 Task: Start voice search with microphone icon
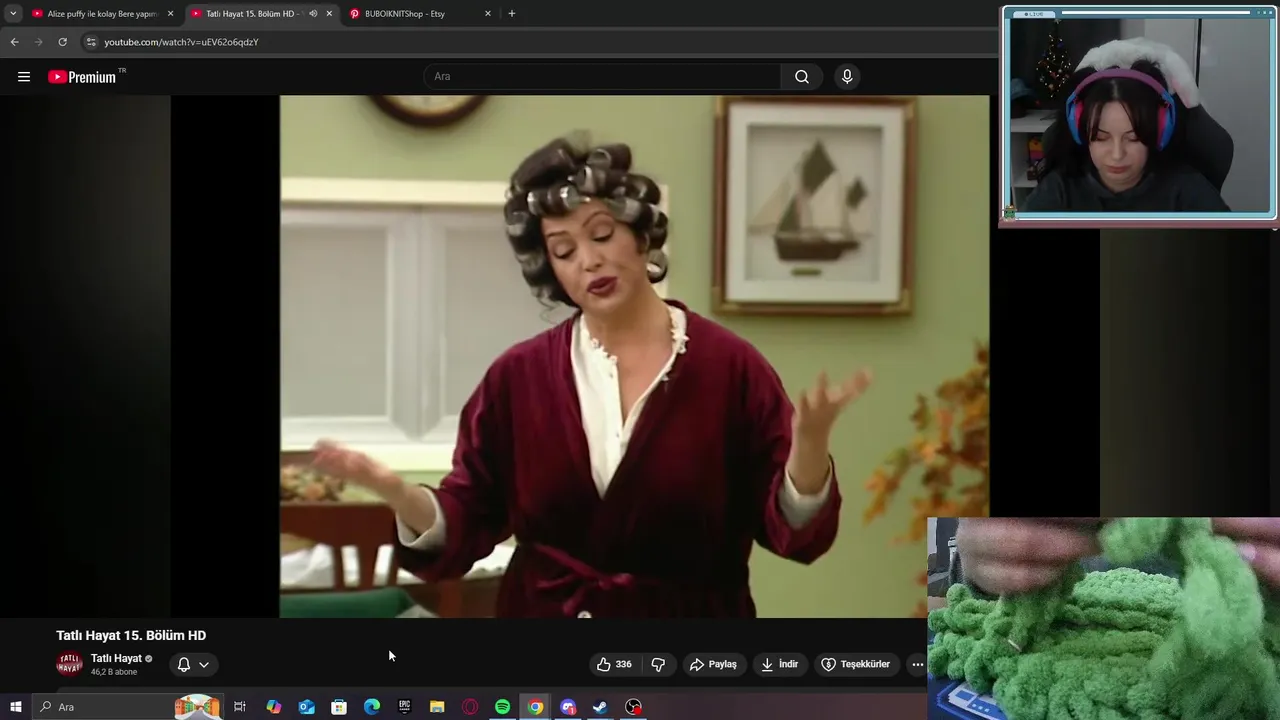coord(847,77)
